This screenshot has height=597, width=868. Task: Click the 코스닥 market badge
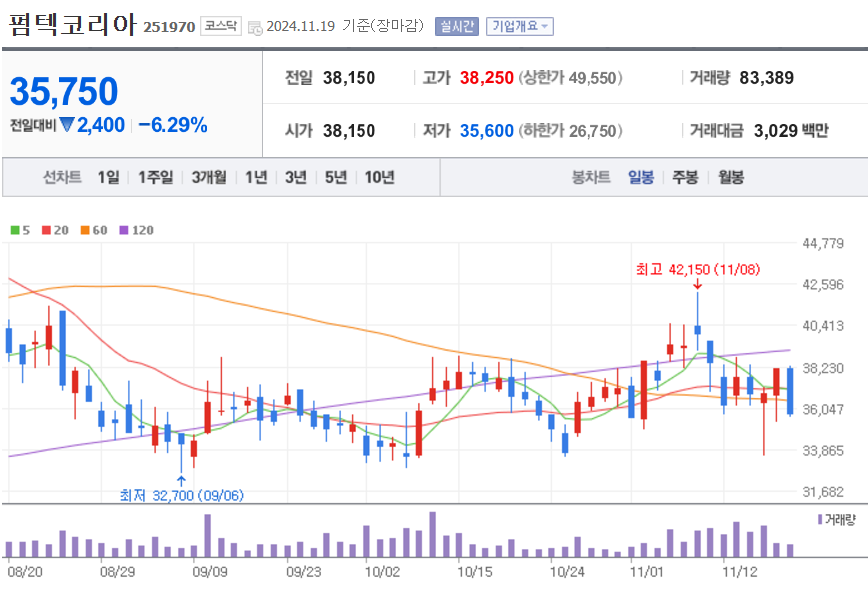pos(221,26)
